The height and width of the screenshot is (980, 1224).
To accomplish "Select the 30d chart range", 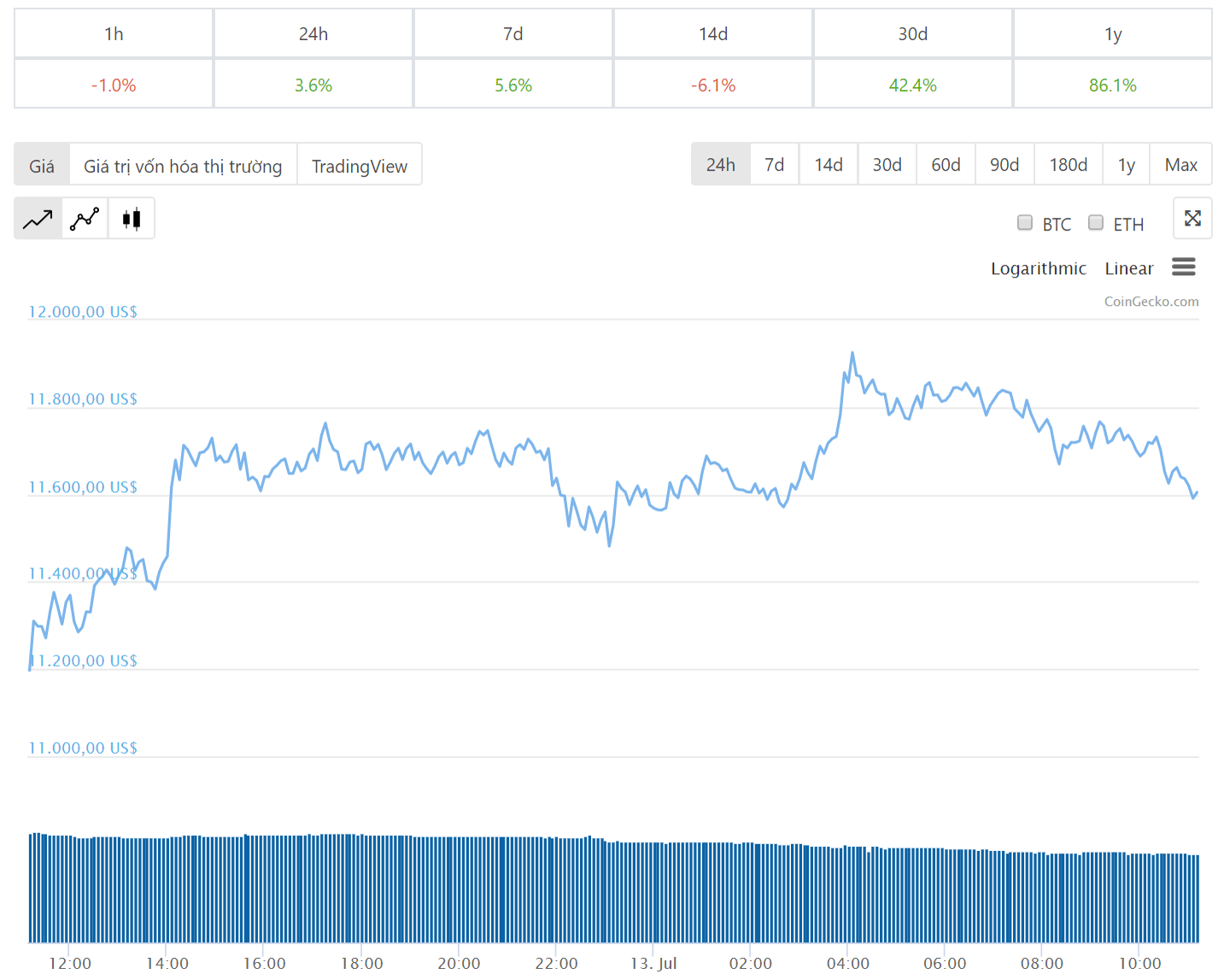I will [887, 164].
